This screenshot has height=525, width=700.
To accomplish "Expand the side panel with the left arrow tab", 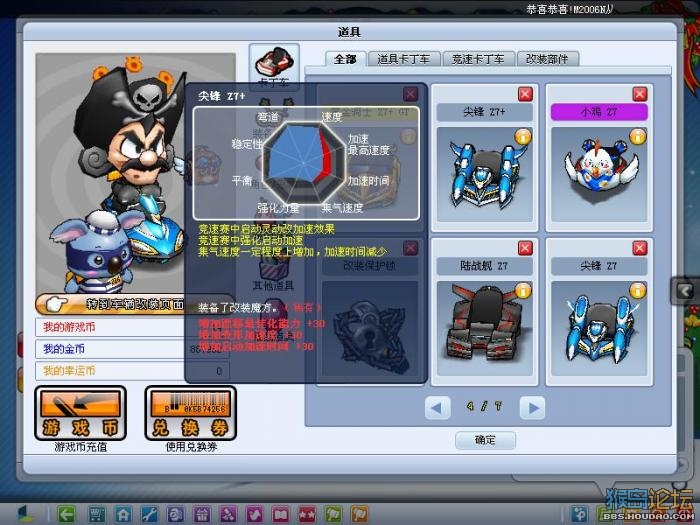I will point(685,291).
